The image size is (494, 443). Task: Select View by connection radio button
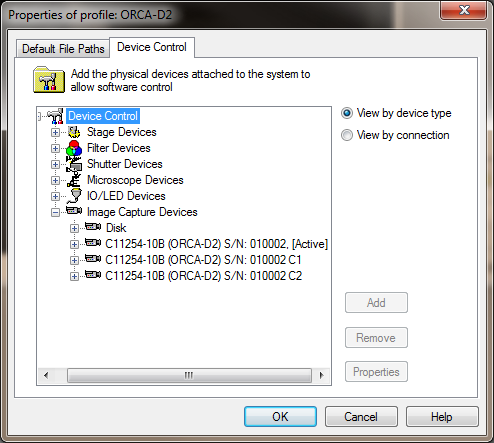tap(347, 135)
